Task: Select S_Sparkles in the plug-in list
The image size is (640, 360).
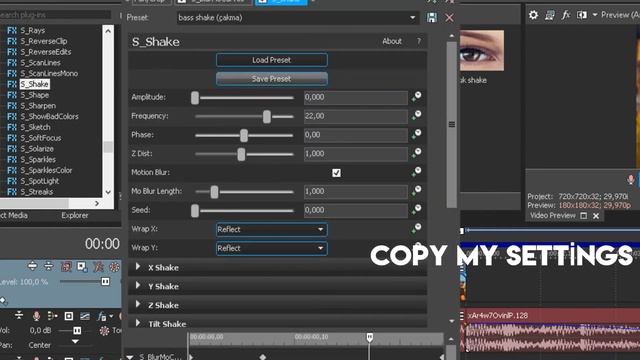Action: (x=38, y=160)
